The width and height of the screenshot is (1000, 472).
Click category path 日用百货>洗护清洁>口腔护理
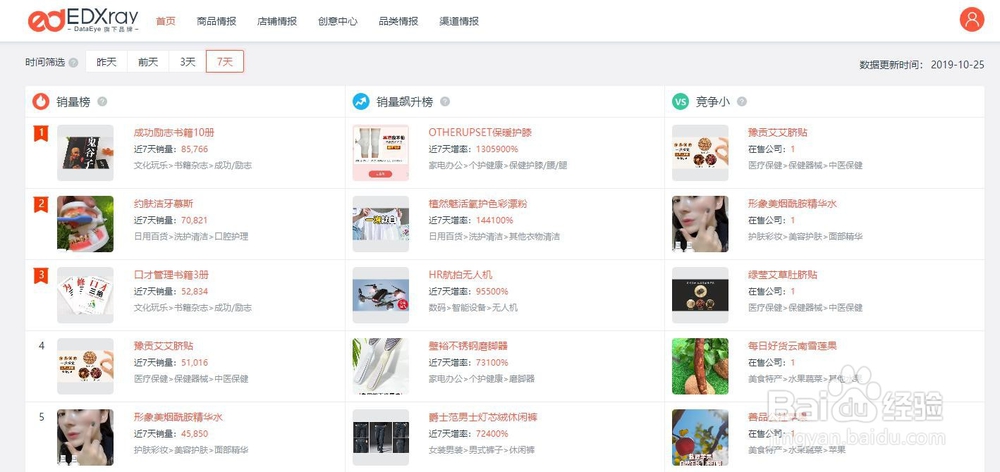point(191,237)
